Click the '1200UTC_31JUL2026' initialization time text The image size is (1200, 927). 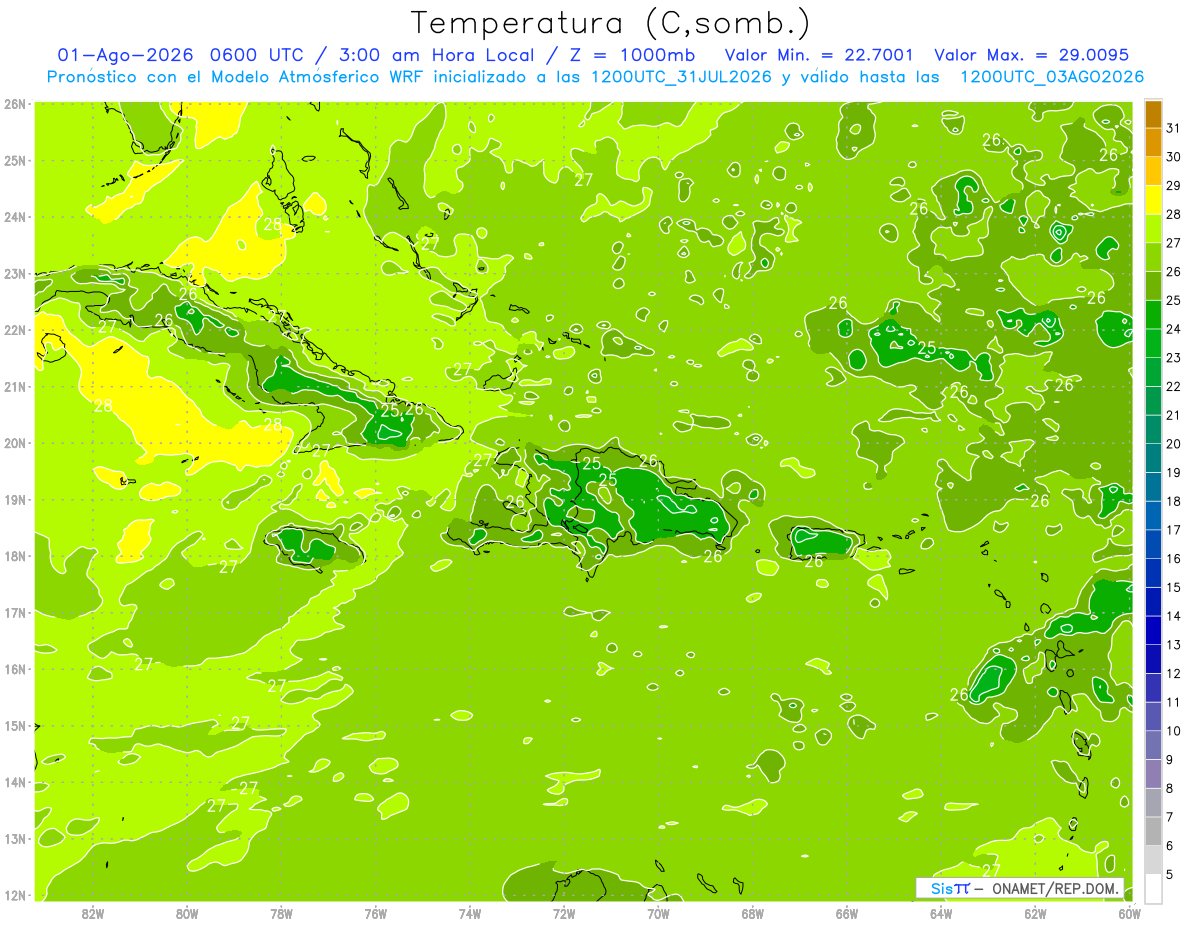[x=681, y=77]
